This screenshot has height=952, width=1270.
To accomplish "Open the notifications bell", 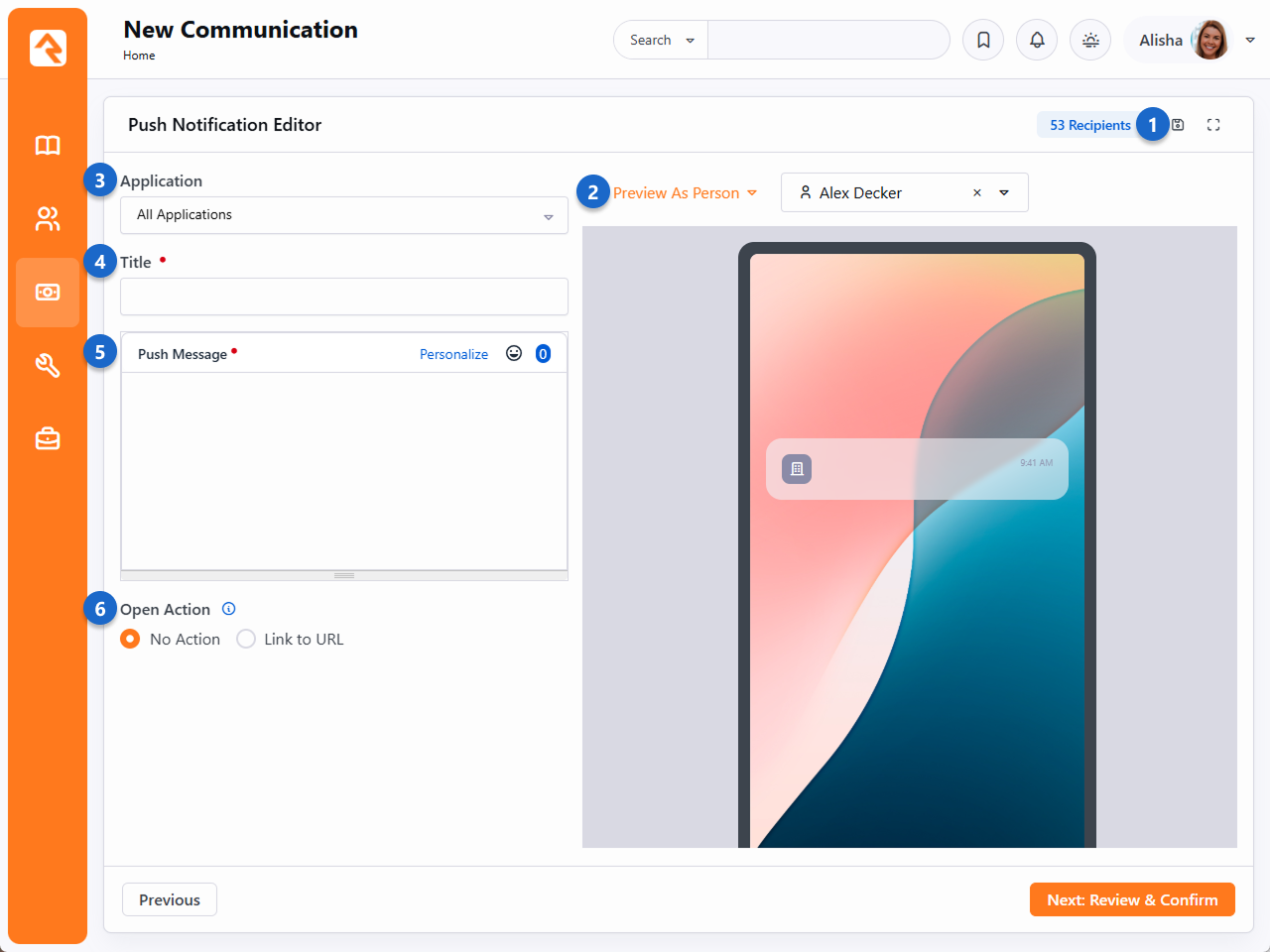I will tap(1037, 40).
